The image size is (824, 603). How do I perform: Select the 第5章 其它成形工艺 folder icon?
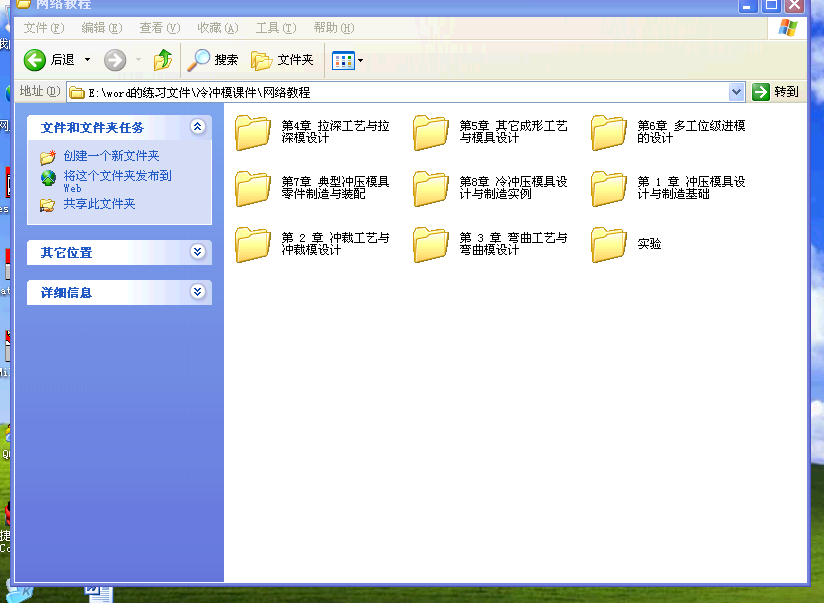pyautogui.click(x=431, y=132)
